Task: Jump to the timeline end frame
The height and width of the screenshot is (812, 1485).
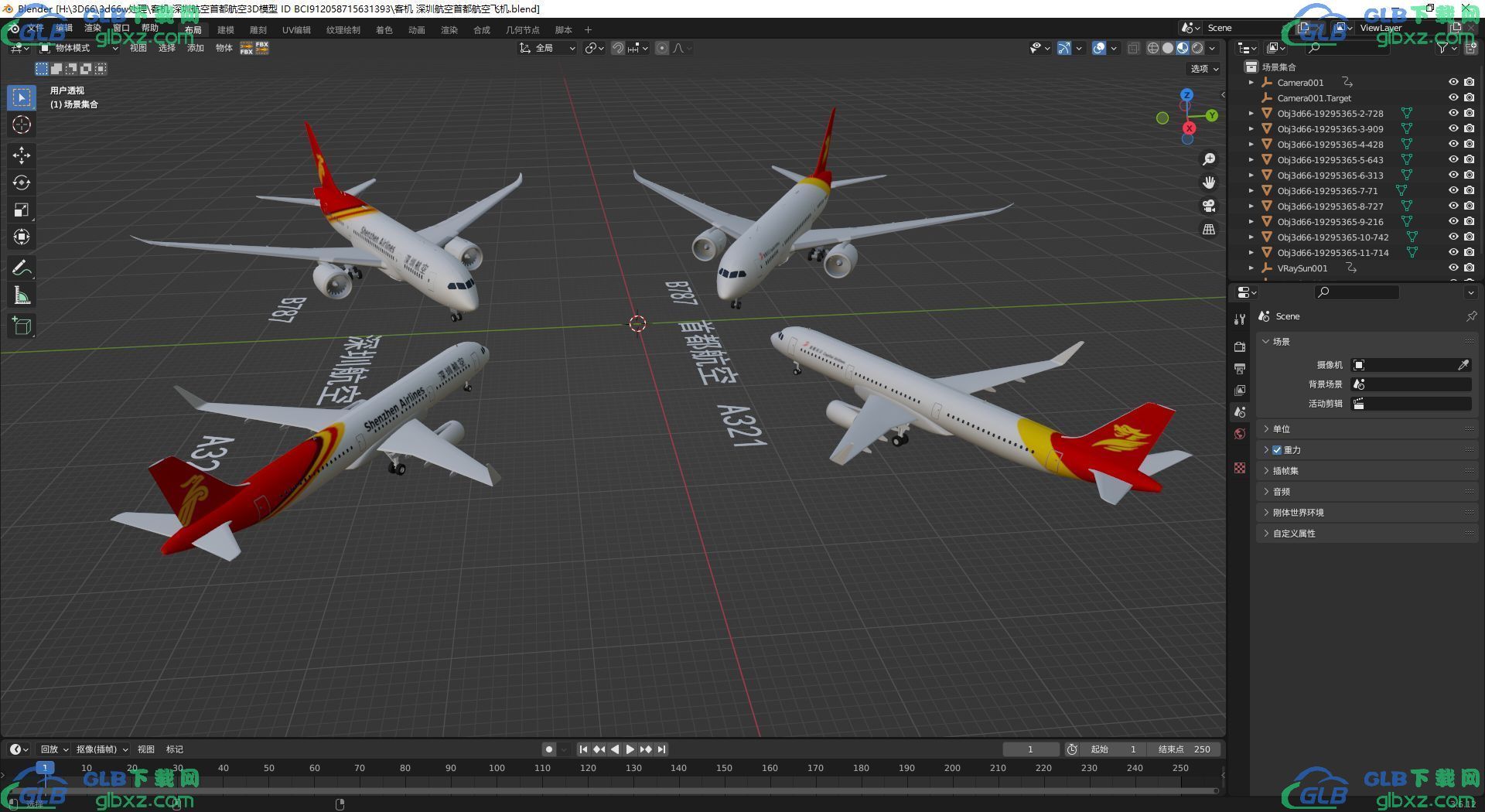Action: pyautogui.click(x=661, y=749)
